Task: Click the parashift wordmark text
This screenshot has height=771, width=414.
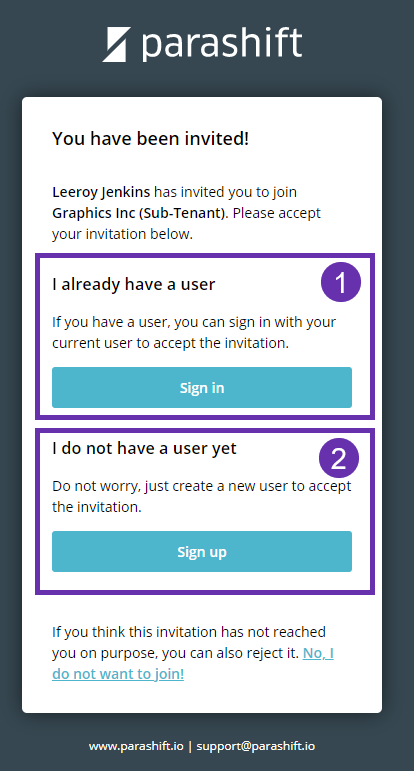Action: pyautogui.click(x=222, y=44)
